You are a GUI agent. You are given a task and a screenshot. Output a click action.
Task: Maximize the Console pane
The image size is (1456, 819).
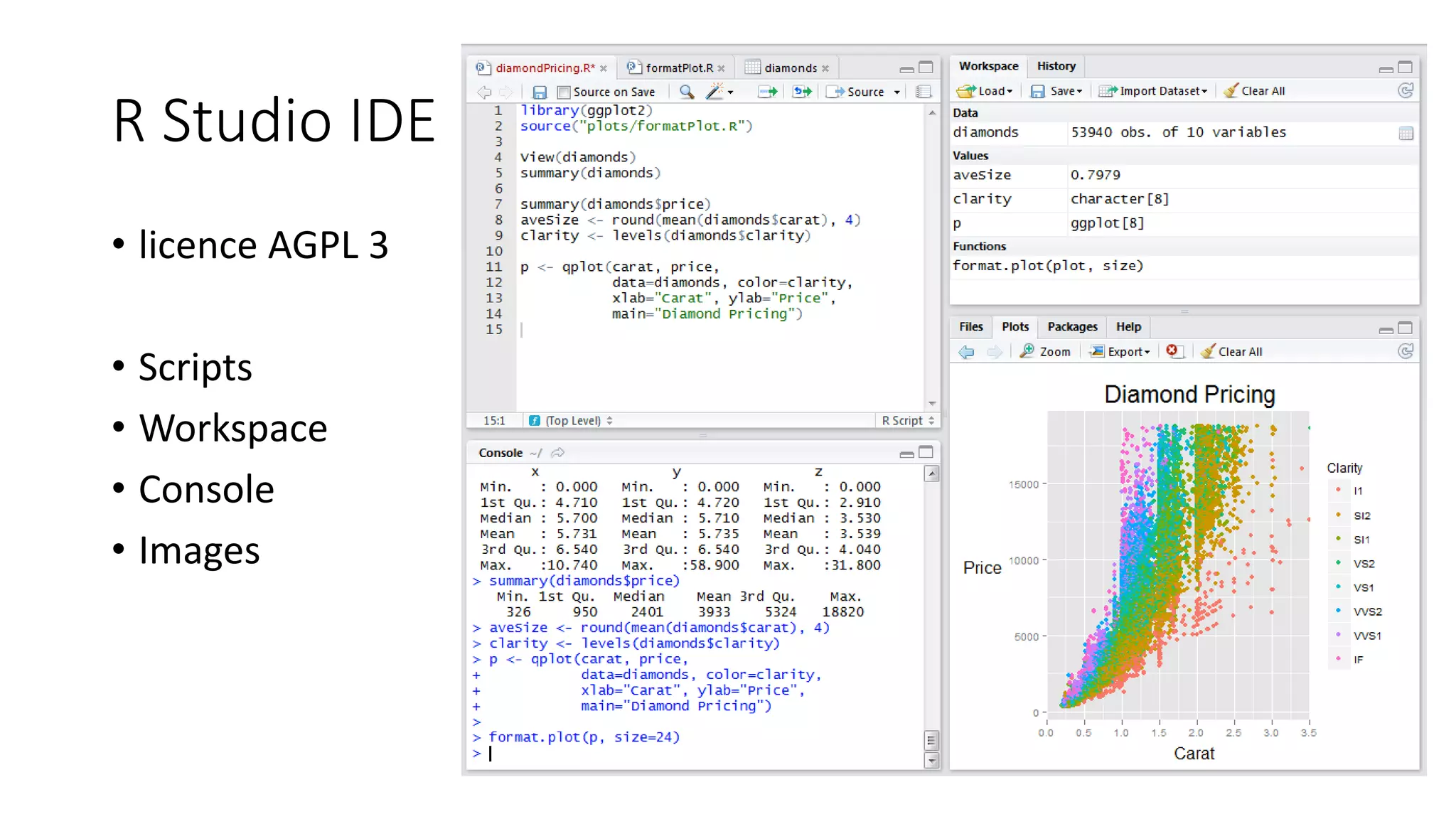(926, 452)
